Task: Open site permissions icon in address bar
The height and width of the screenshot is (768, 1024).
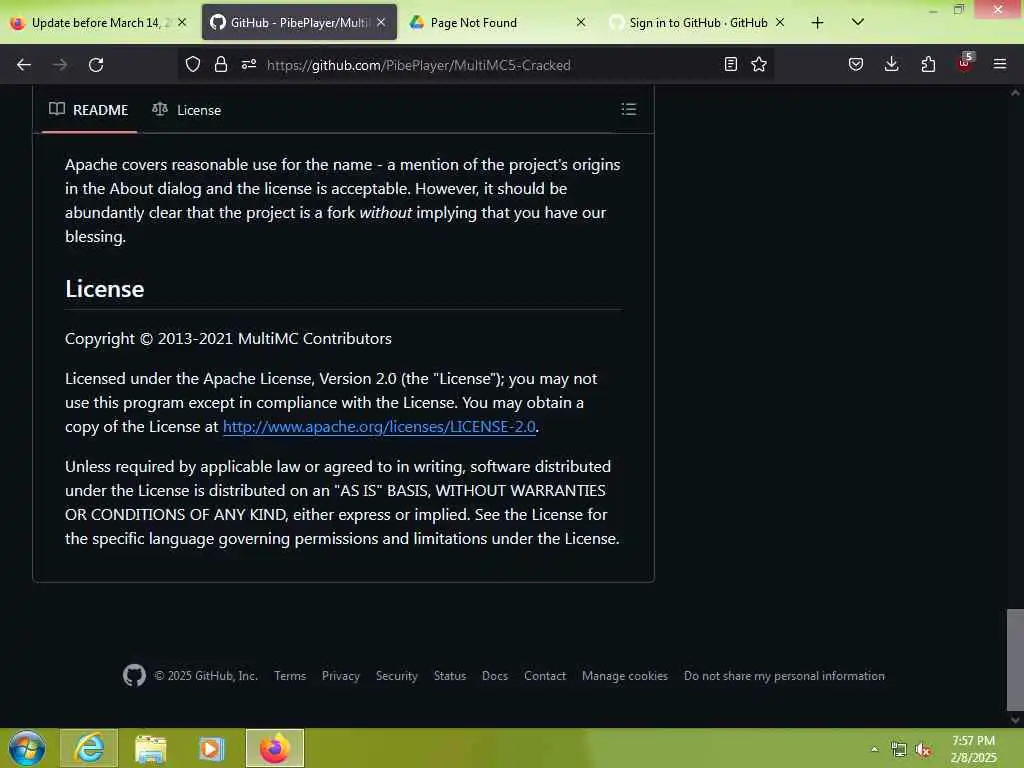Action: (249, 65)
